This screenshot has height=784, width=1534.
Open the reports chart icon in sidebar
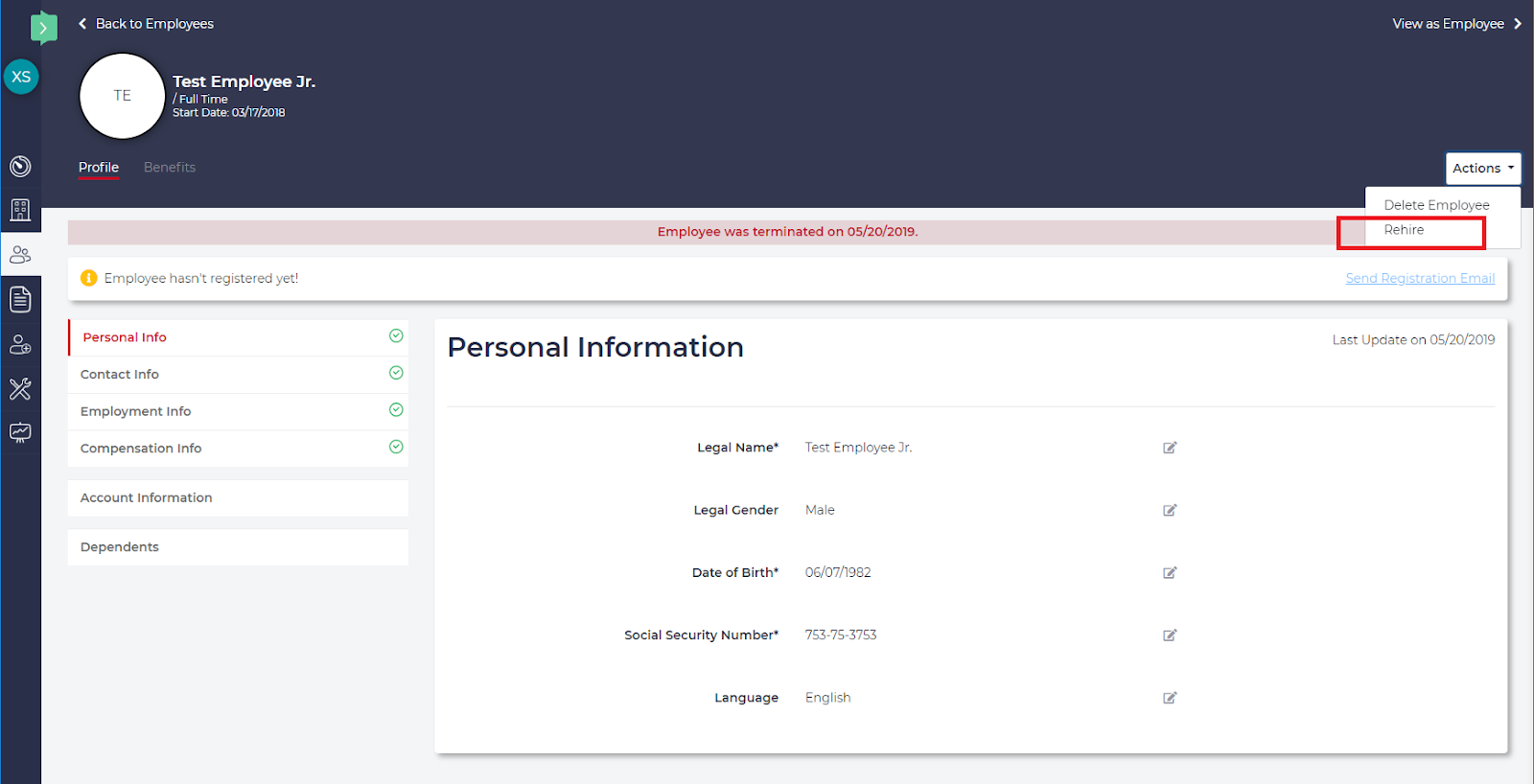[x=20, y=432]
